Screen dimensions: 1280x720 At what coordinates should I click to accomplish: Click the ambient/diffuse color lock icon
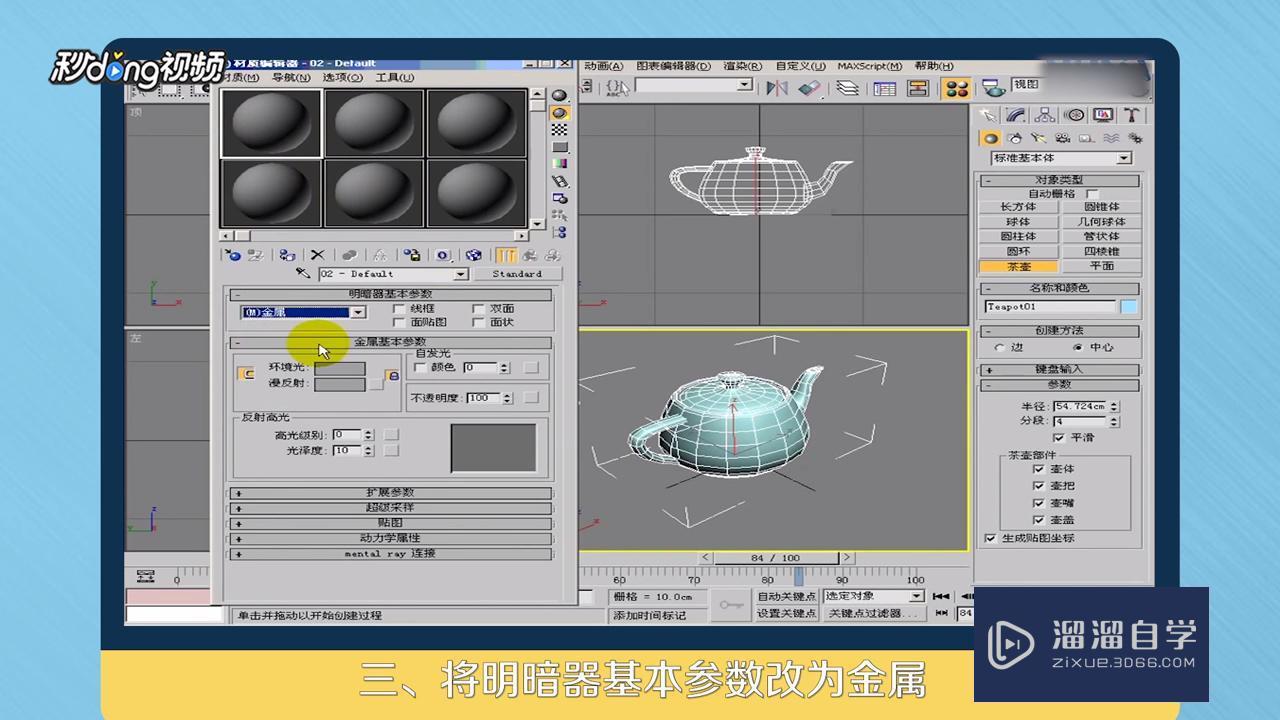tap(393, 375)
